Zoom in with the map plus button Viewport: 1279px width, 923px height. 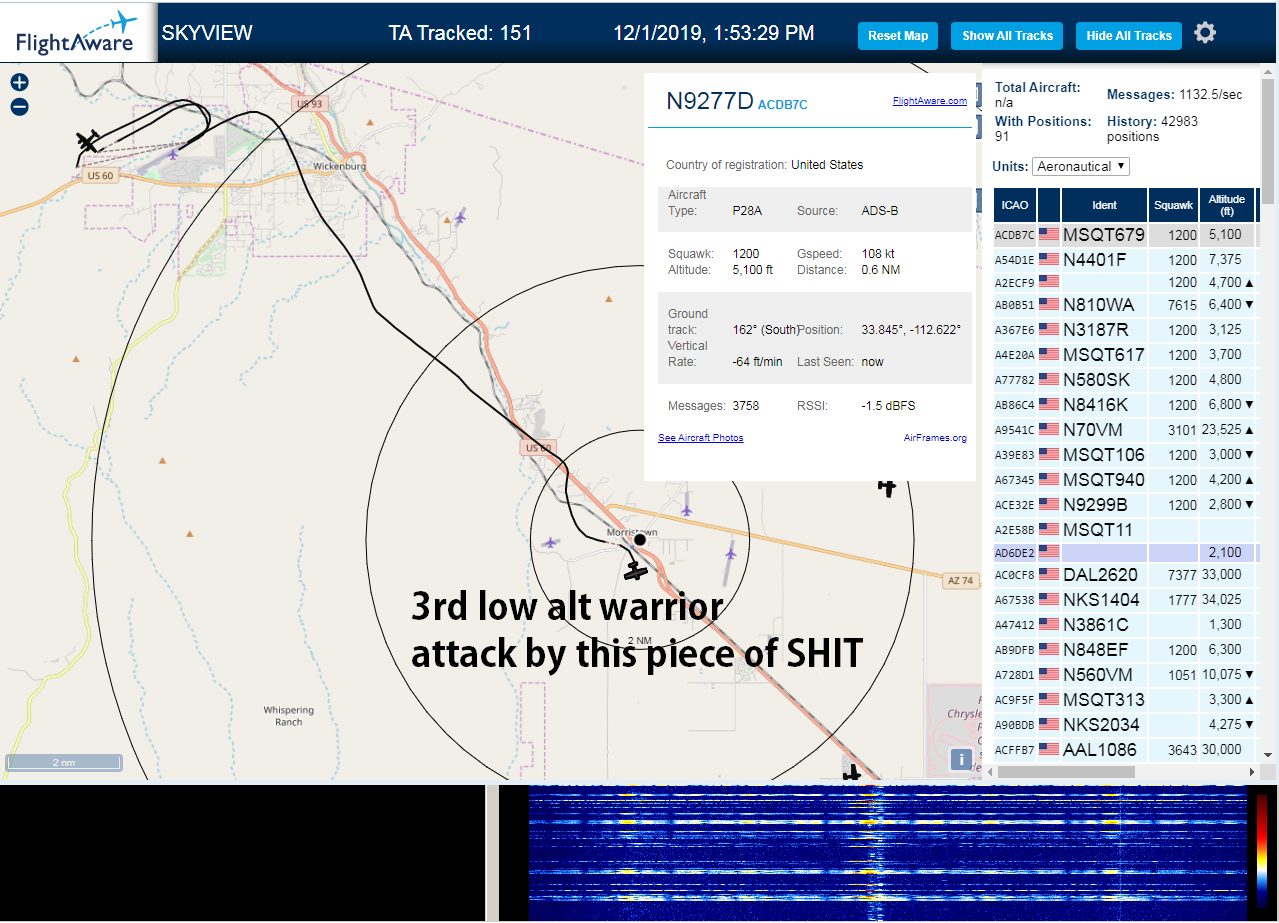click(19, 83)
